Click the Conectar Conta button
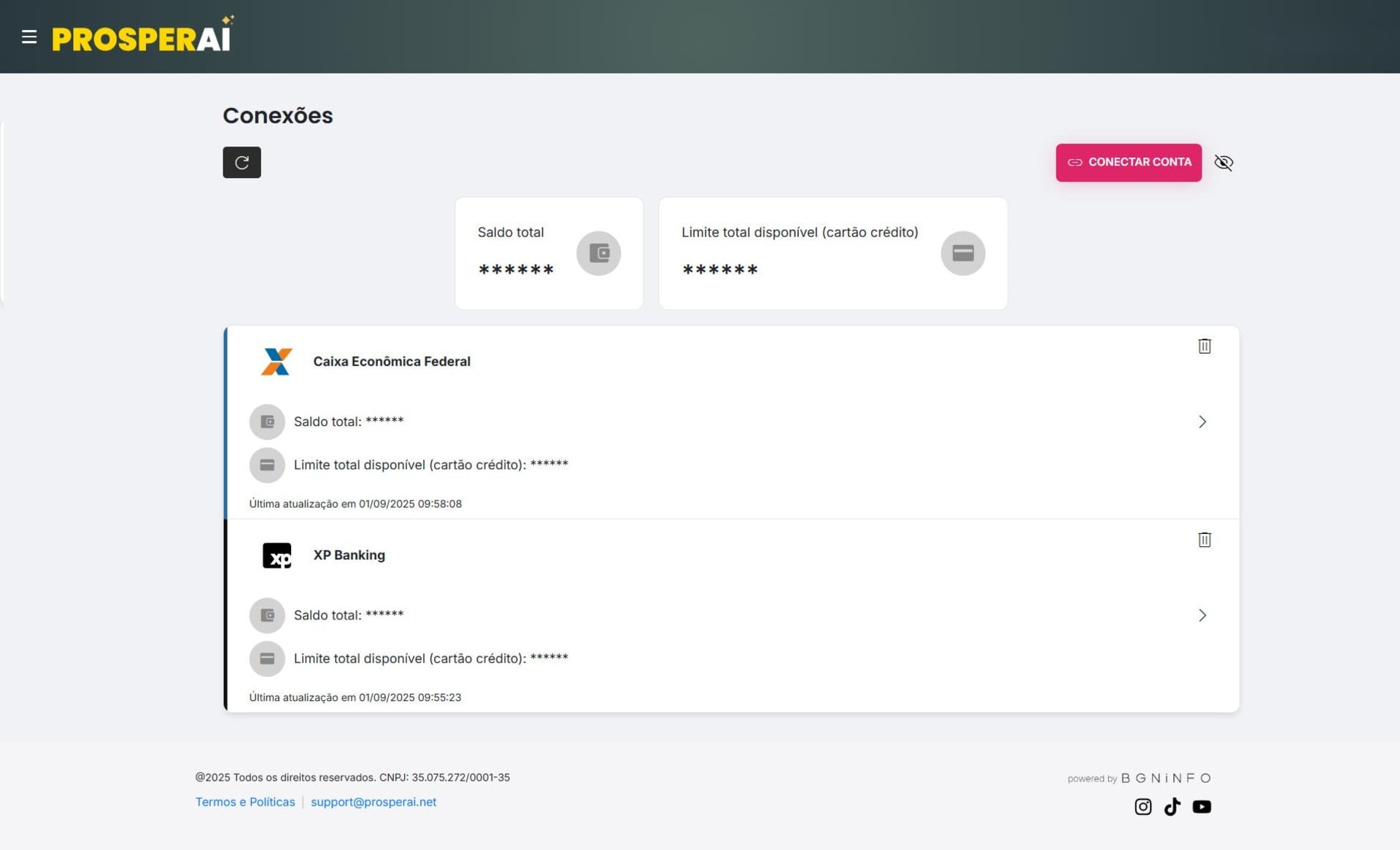Screen dimensions: 1400x850 click(x=1128, y=162)
